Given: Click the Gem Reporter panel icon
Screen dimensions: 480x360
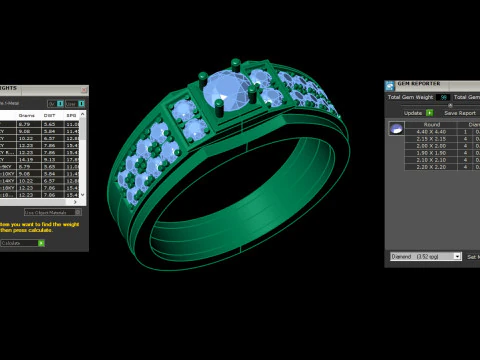Looking at the screenshot, I should 390,86.
